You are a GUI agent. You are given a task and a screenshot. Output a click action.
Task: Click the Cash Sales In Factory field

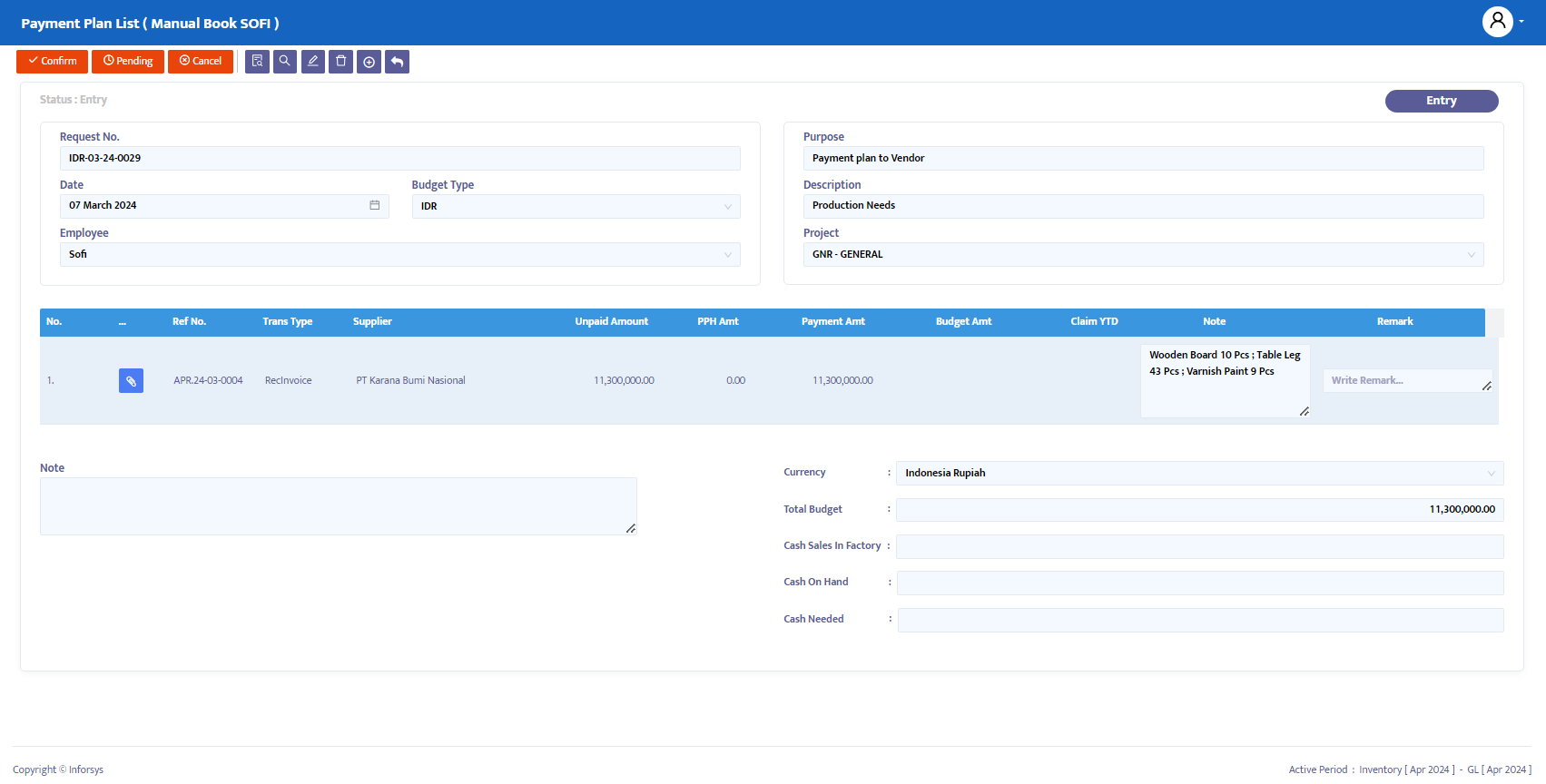1199,546
